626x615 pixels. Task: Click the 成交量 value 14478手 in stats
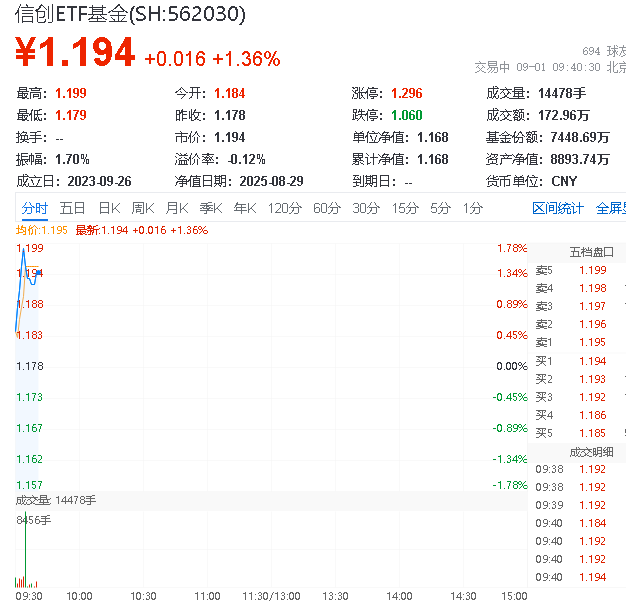point(562,93)
